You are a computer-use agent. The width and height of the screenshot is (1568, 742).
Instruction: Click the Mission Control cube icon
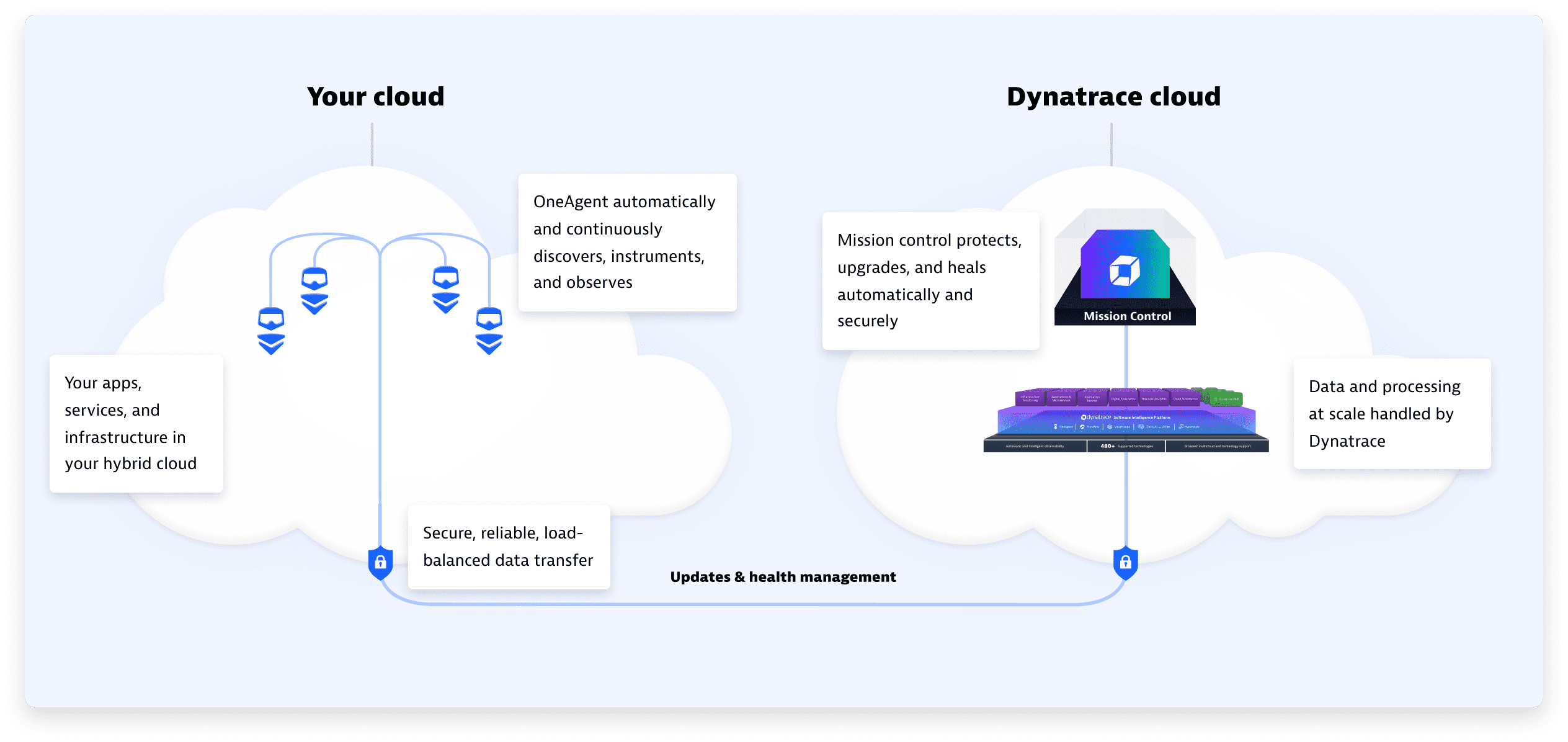click(x=1125, y=270)
